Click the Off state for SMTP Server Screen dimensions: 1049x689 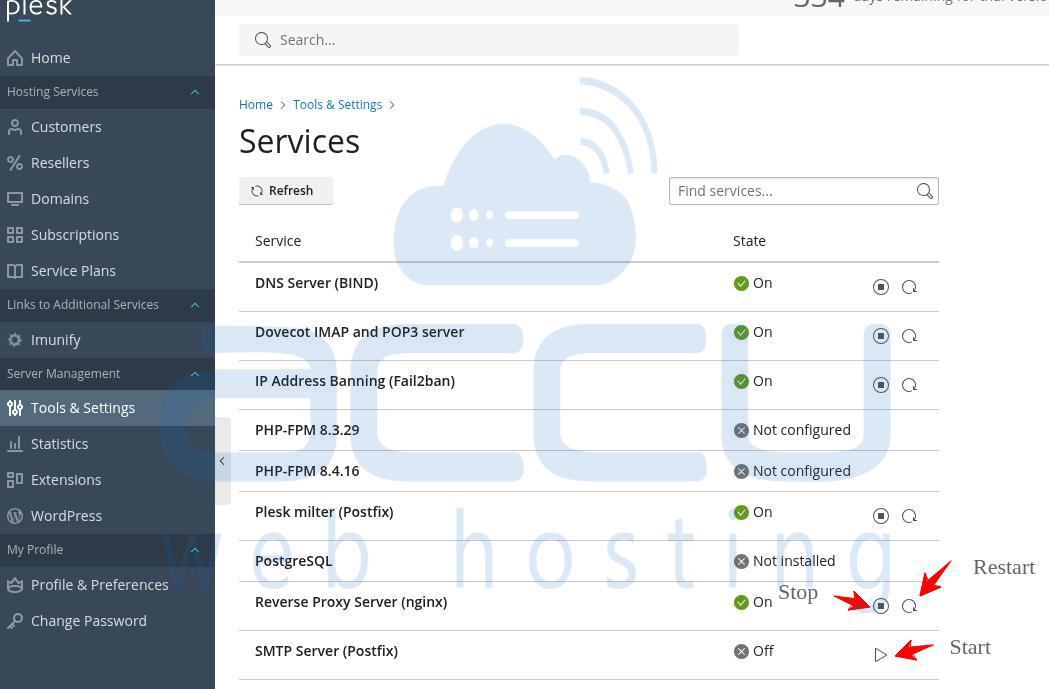point(753,651)
